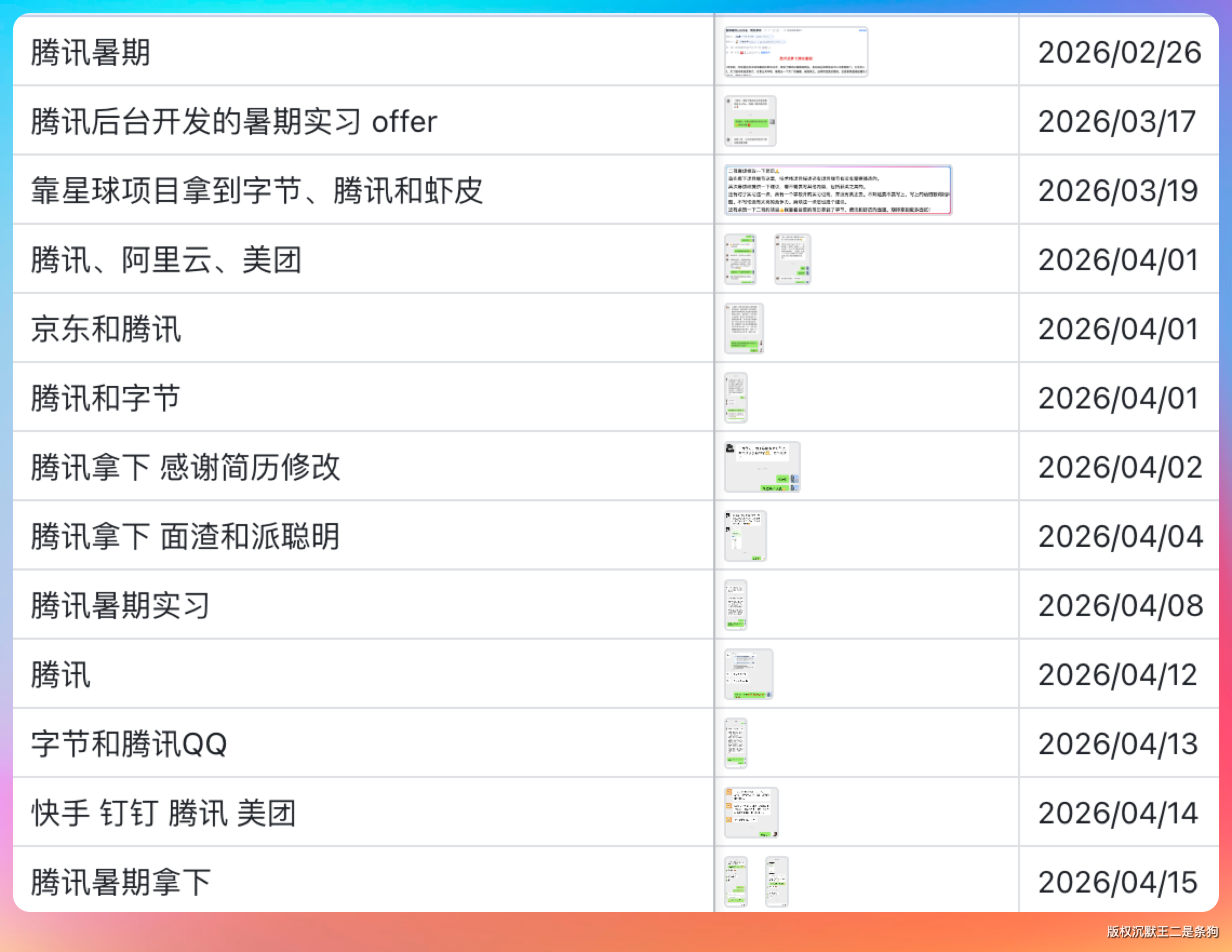Open first thumbnail in 腾讯暑期拿下 row
This screenshot has height=952, width=1232.
pos(735,881)
